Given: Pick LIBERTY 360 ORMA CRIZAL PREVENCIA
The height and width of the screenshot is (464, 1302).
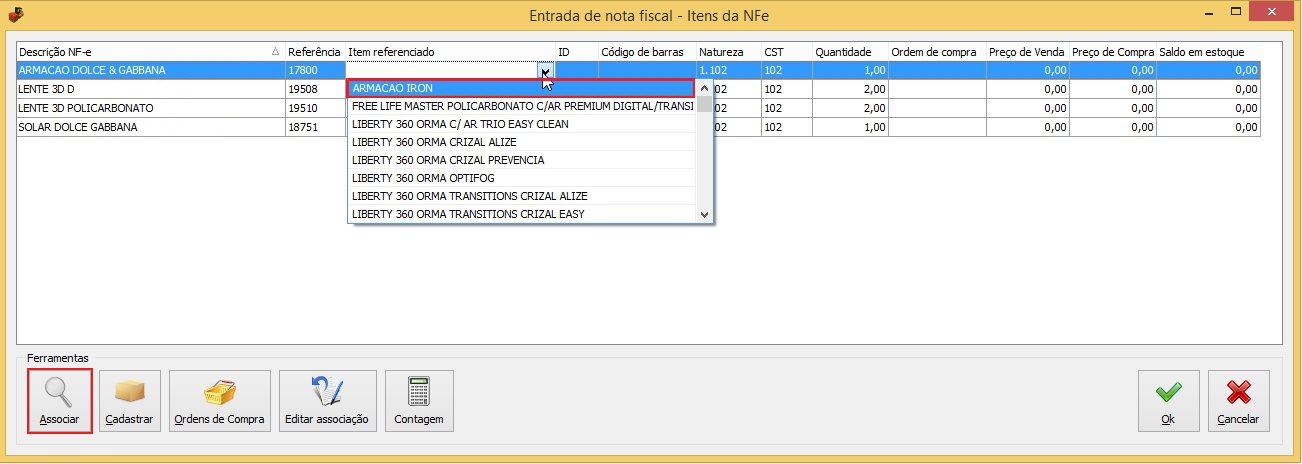Looking at the screenshot, I should 521,160.
